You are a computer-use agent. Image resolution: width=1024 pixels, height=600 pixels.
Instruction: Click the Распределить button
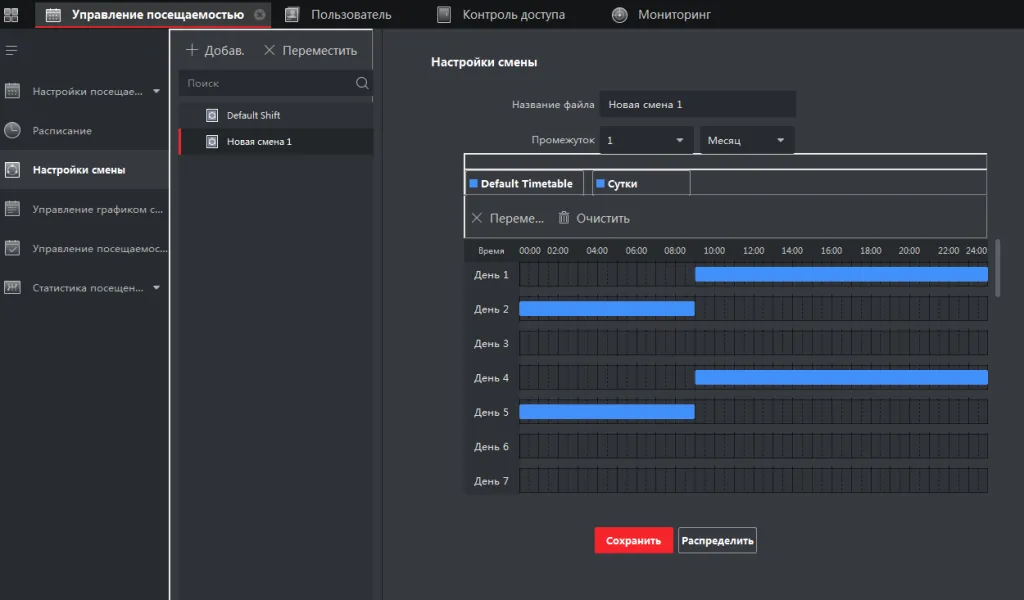[x=717, y=541]
